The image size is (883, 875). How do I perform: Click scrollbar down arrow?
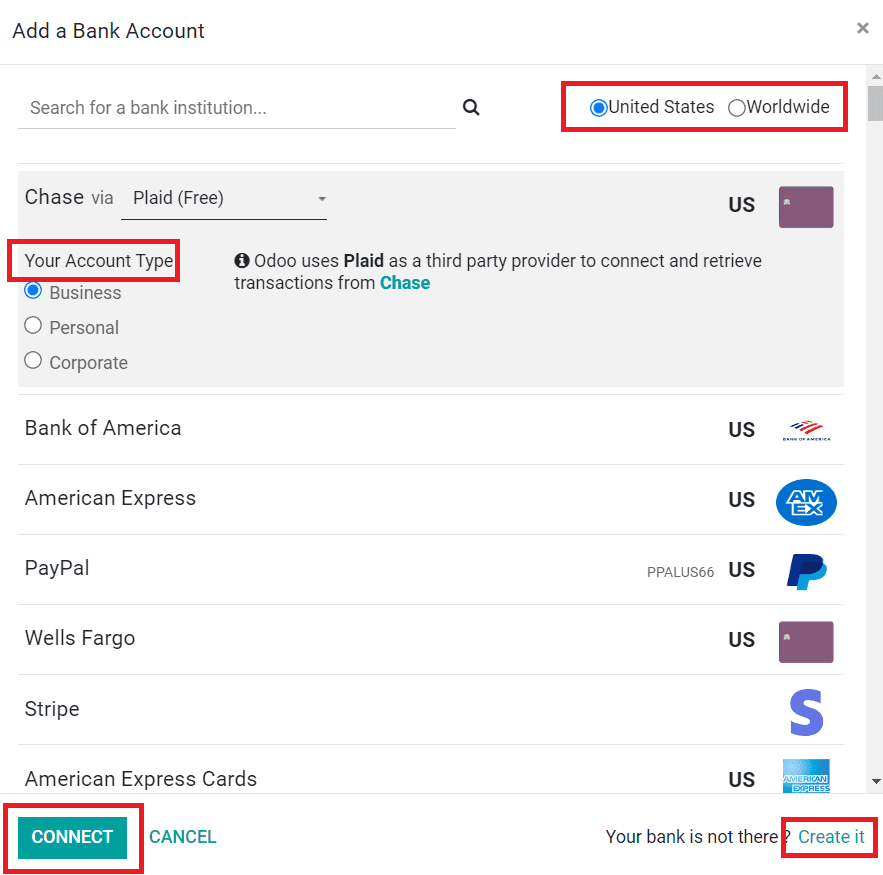(x=875, y=781)
